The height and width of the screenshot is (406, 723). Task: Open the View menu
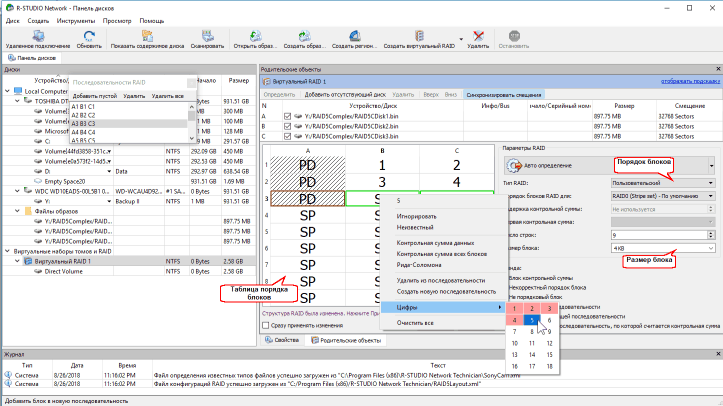click(x=117, y=21)
